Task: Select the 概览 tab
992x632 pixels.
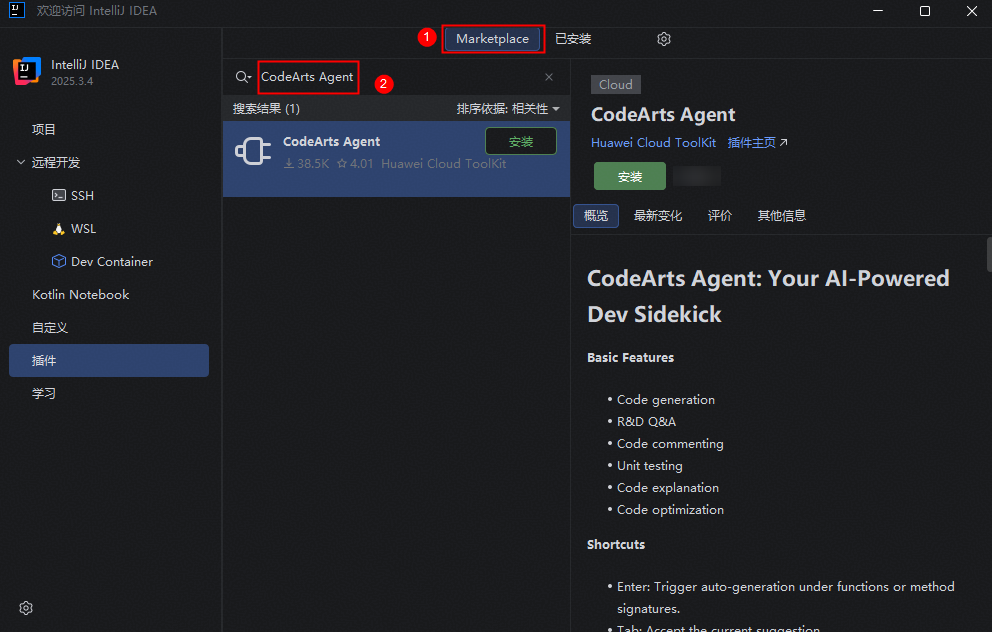Action: (x=595, y=216)
